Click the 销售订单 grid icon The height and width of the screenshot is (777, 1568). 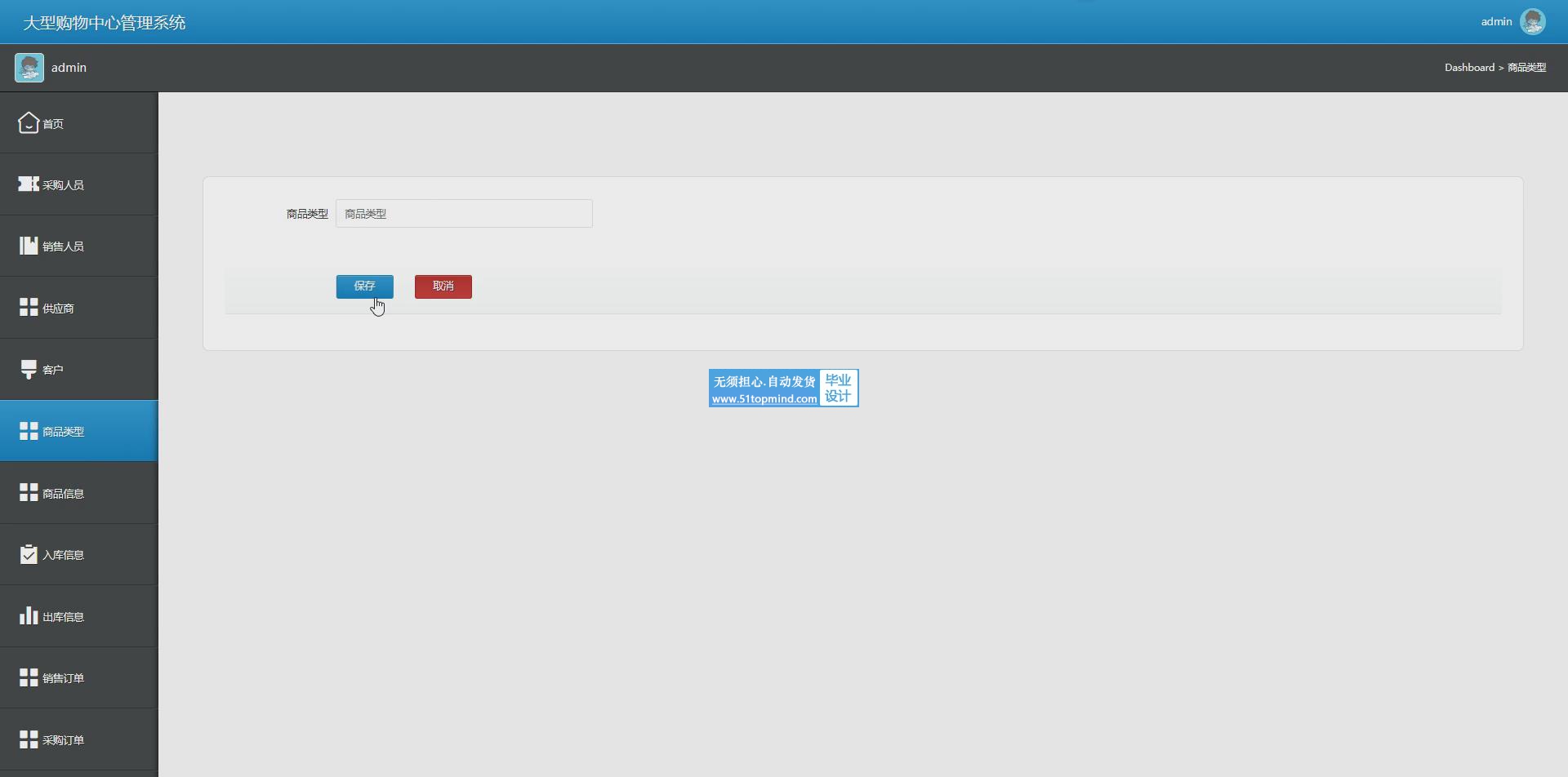point(29,678)
